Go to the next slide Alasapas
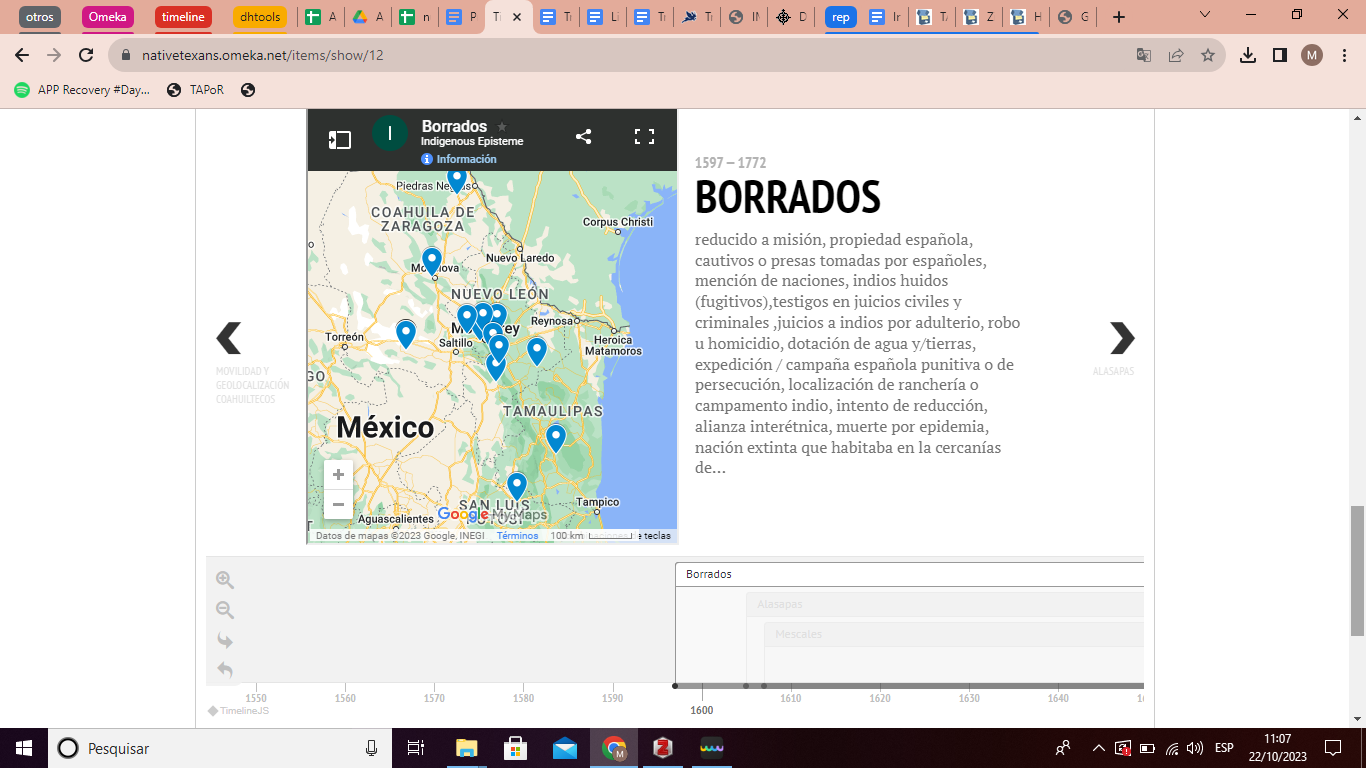Image resolution: width=1366 pixels, height=768 pixels. click(1121, 339)
